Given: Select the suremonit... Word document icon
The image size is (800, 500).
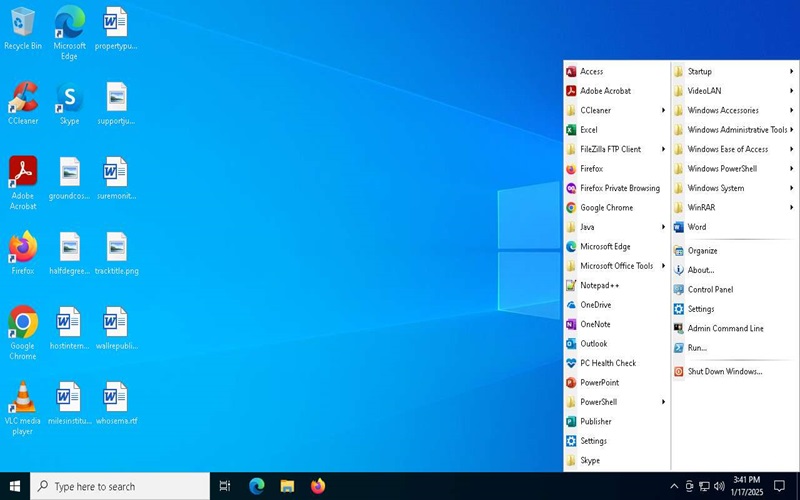Looking at the screenshot, I should point(116,179).
